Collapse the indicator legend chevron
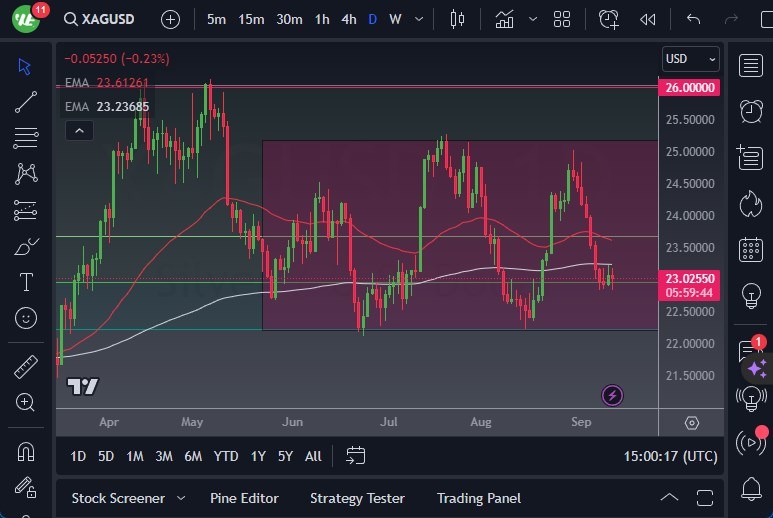The width and height of the screenshot is (773, 518). pos(78,130)
